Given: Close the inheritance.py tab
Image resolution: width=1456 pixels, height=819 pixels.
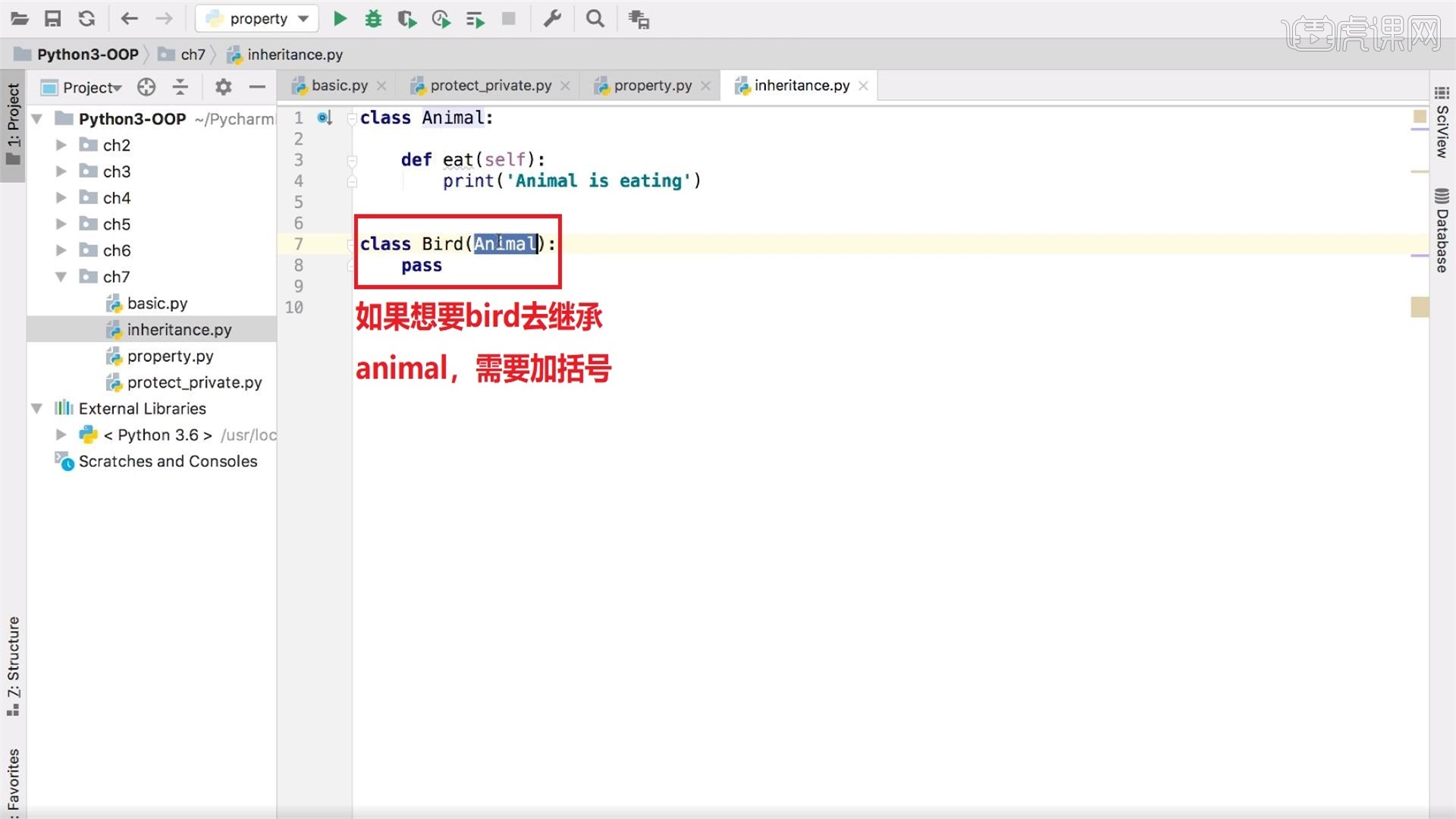Looking at the screenshot, I should point(863,86).
